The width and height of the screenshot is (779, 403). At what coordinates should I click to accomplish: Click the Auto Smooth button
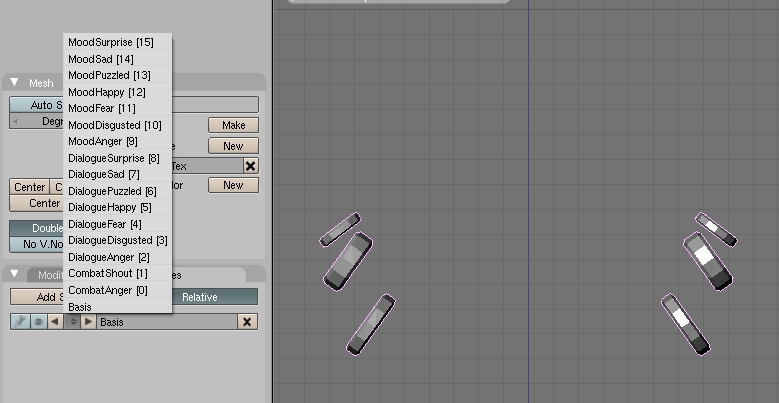(36, 105)
